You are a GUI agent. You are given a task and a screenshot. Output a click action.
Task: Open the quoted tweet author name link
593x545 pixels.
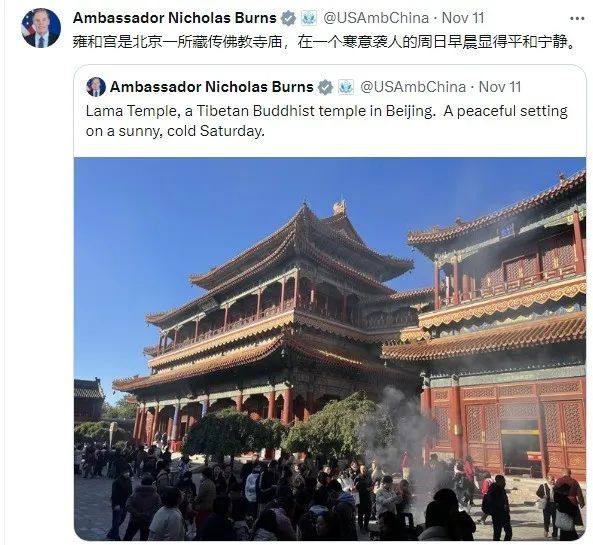(211, 87)
